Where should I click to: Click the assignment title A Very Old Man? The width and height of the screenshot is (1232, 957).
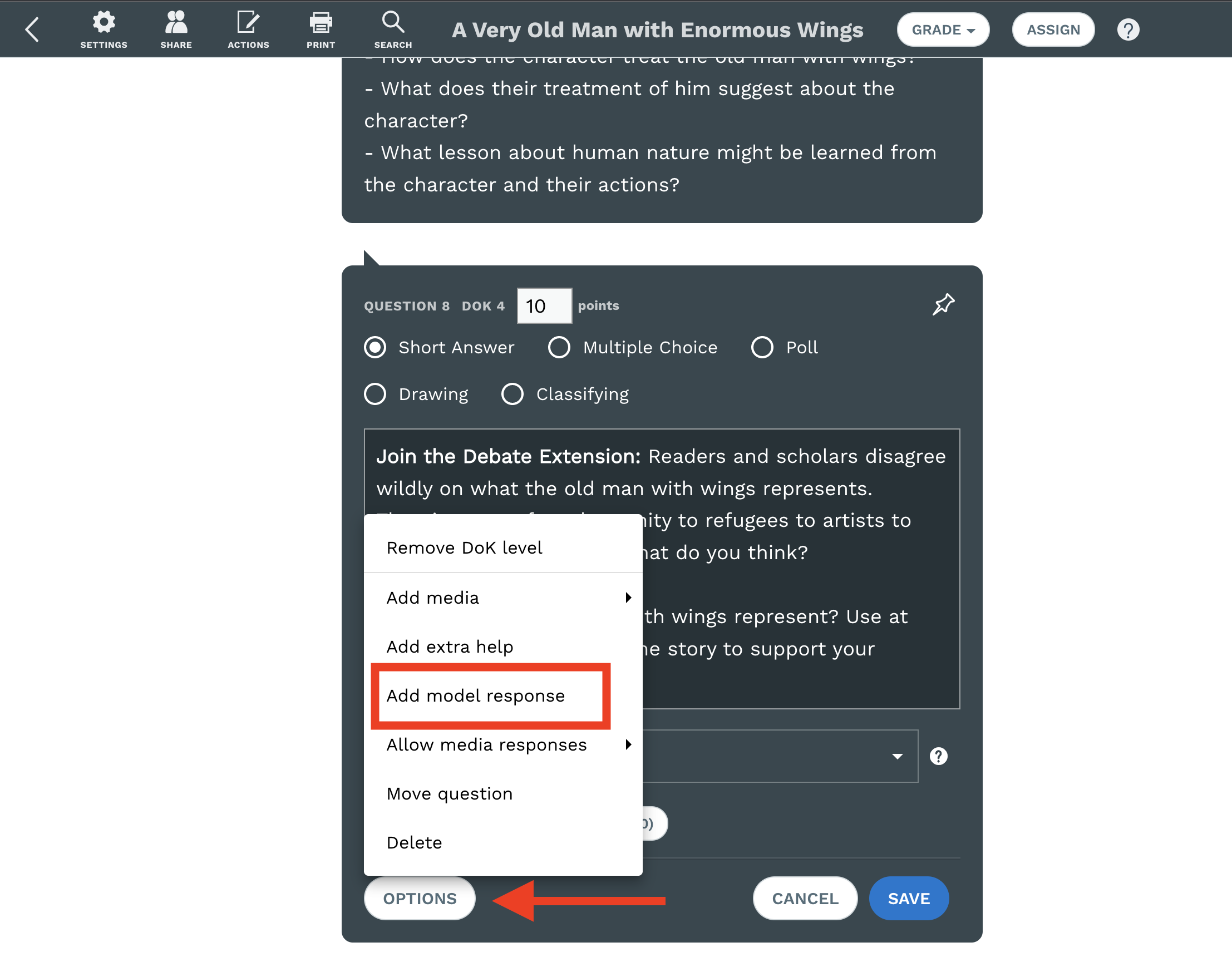coord(657,30)
